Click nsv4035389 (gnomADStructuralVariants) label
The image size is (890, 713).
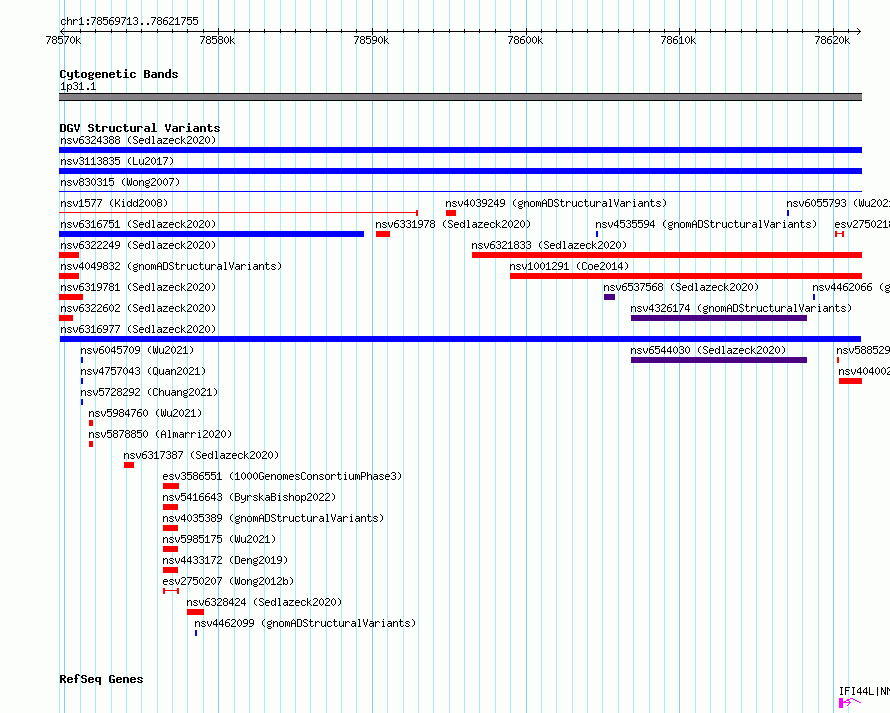[x=273, y=518]
